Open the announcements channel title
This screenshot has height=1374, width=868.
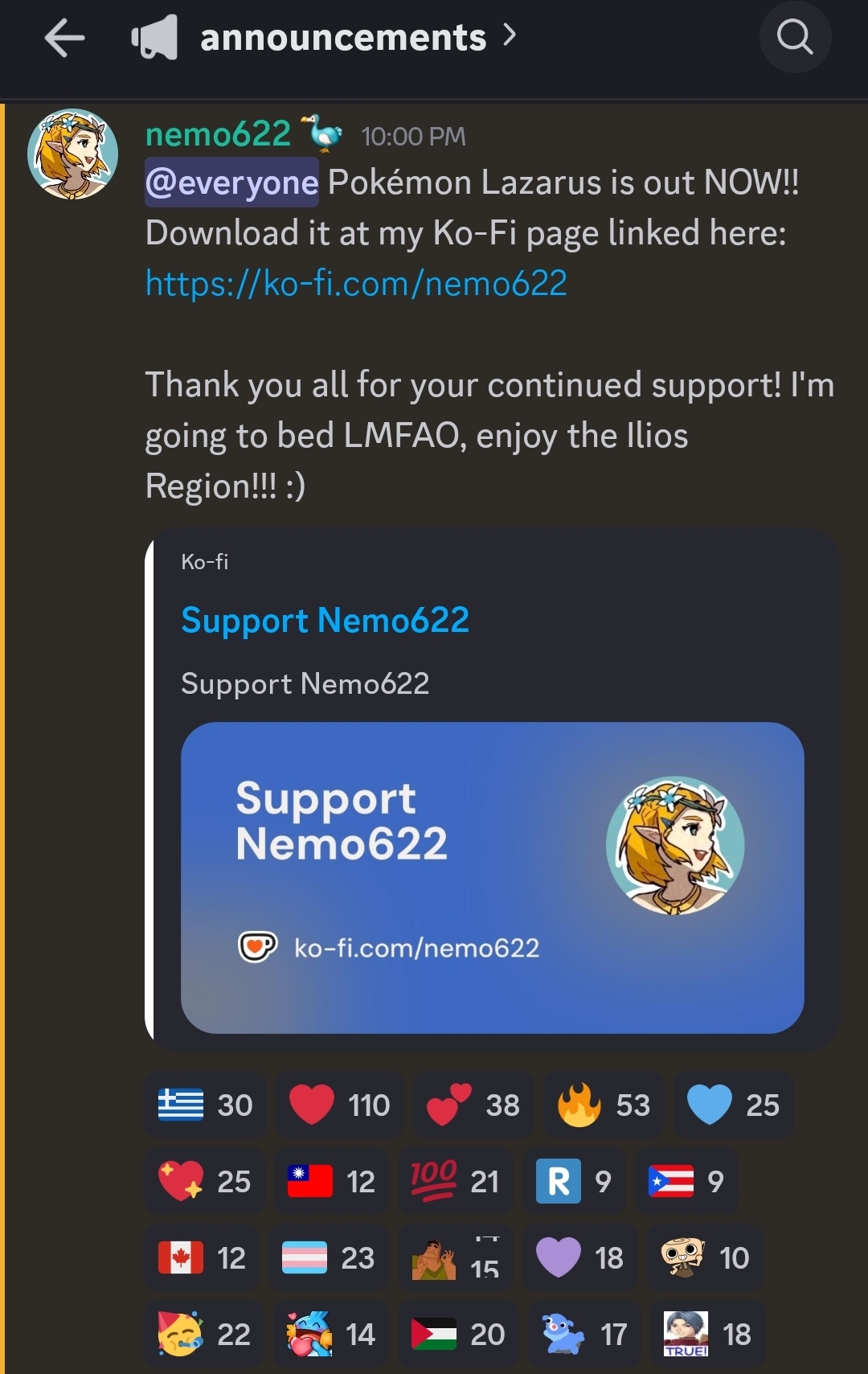click(x=343, y=38)
